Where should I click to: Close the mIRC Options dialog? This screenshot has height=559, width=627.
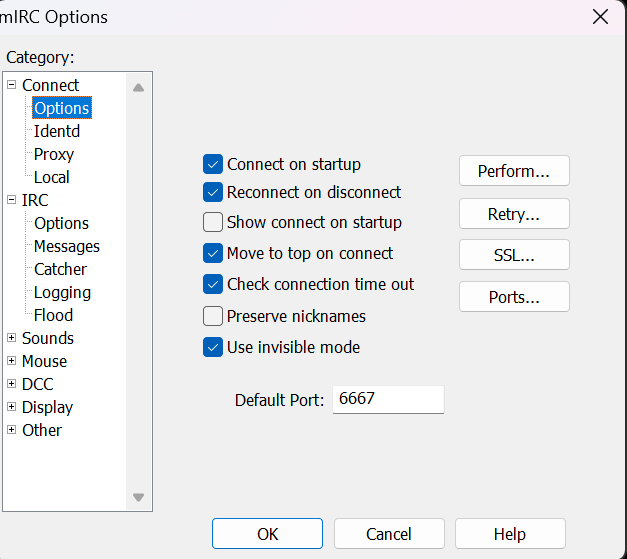coord(600,16)
